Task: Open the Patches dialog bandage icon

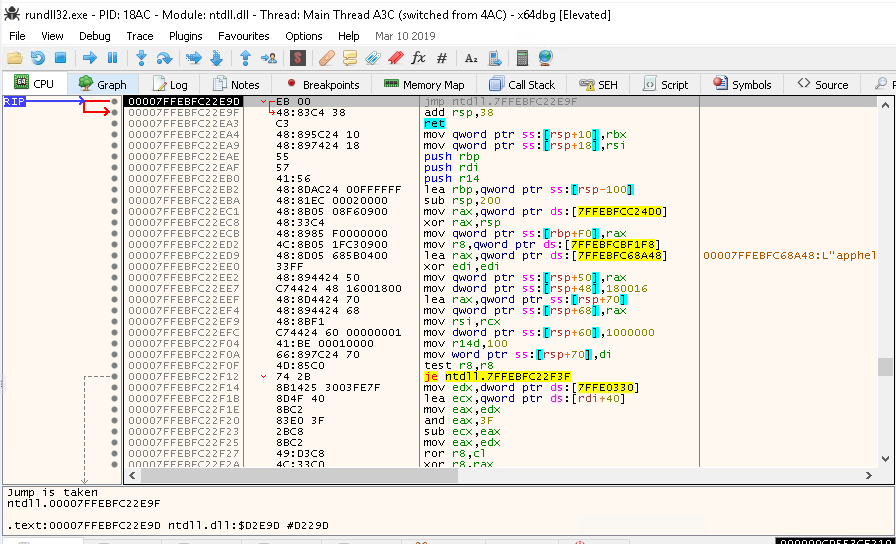Action: pos(327,58)
